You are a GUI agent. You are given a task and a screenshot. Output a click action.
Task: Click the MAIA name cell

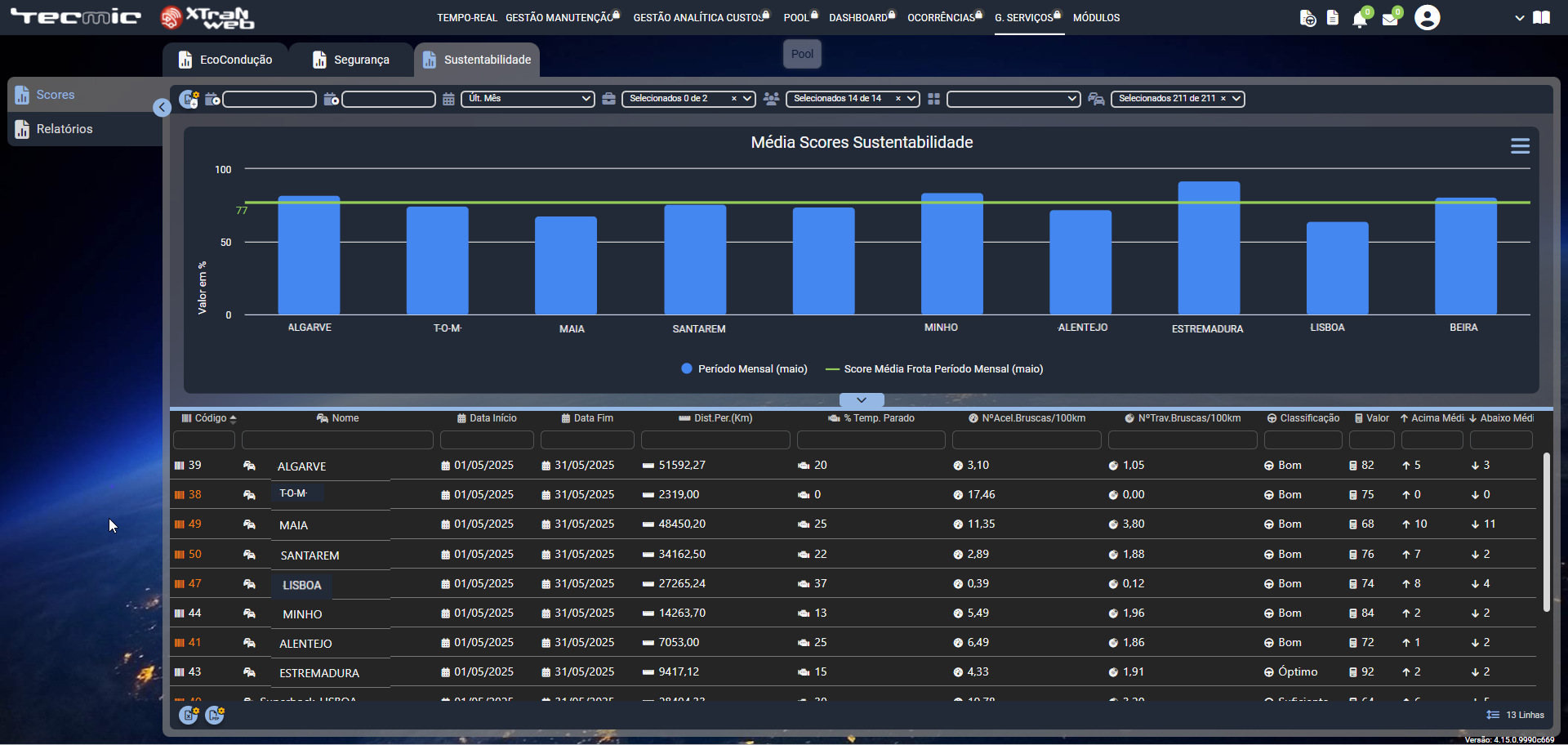[293, 525]
